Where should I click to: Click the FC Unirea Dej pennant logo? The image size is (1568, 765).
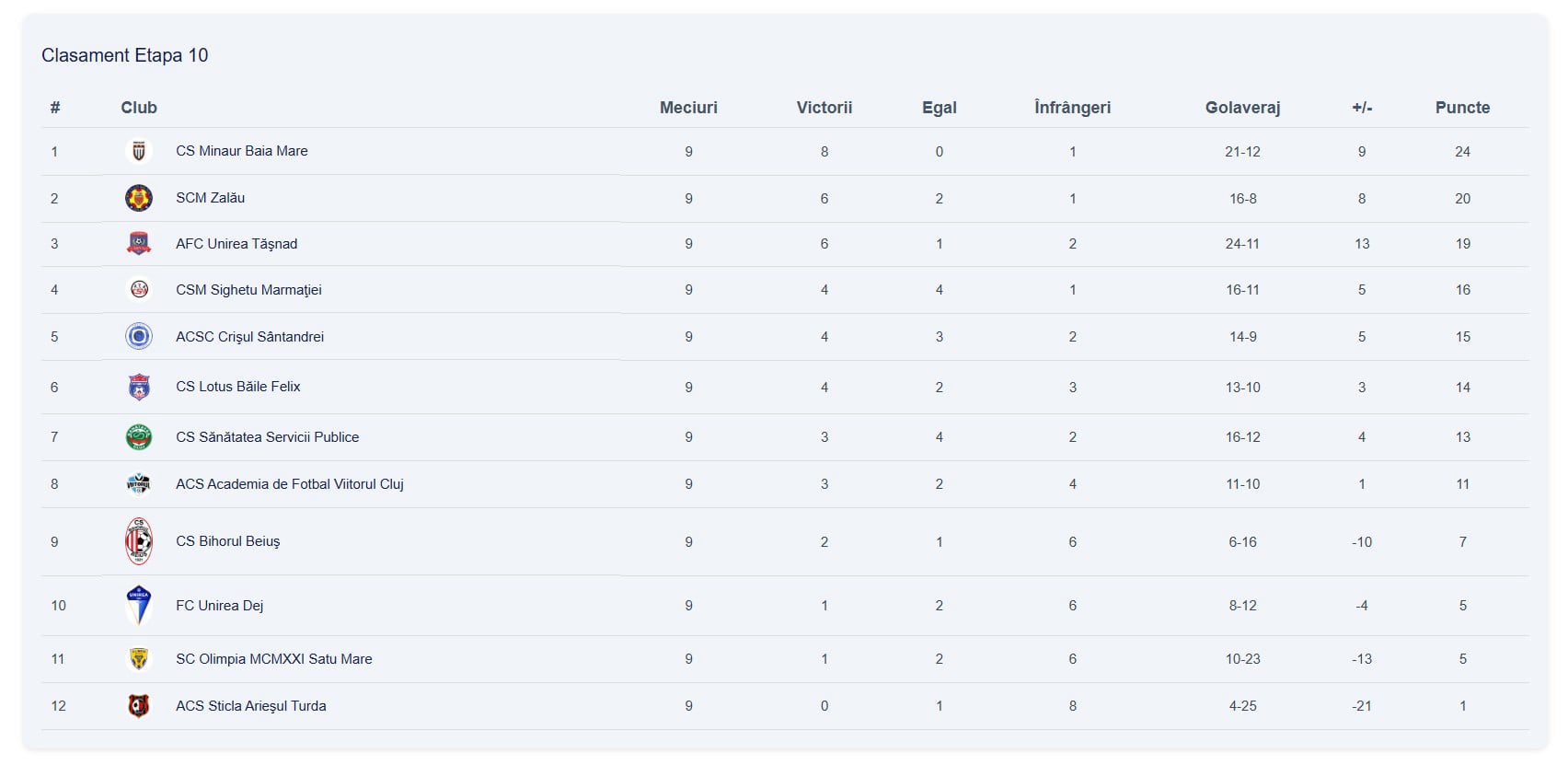[139, 605]
